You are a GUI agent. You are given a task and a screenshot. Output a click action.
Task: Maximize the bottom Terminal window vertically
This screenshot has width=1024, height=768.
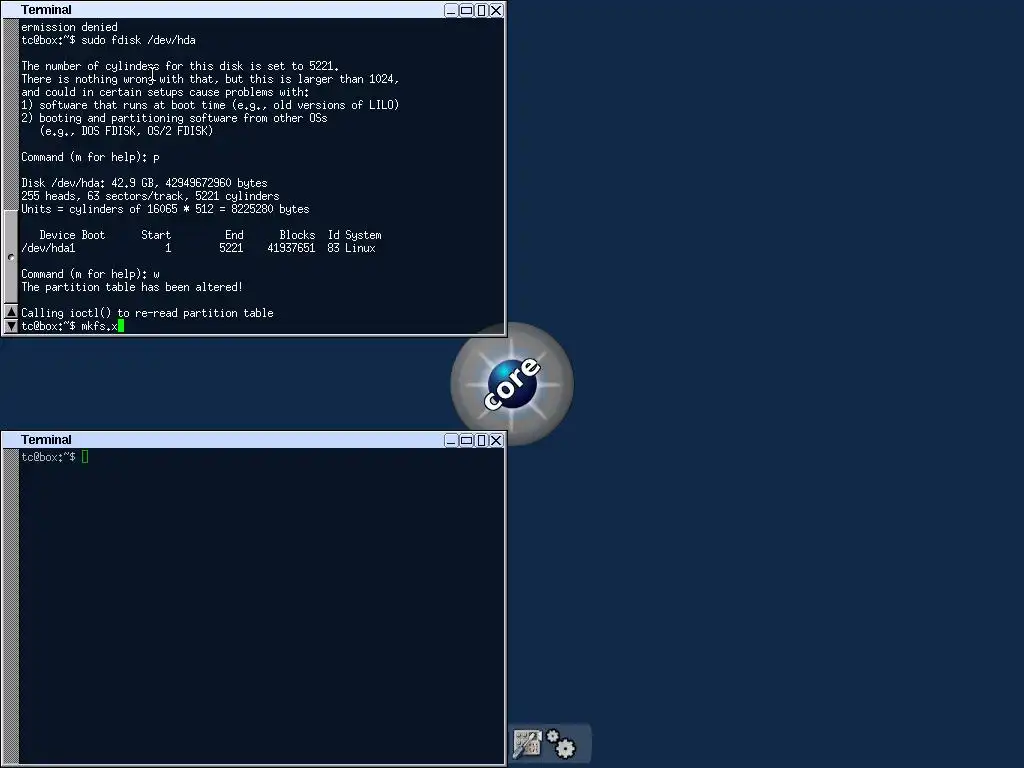pos(481,440)
